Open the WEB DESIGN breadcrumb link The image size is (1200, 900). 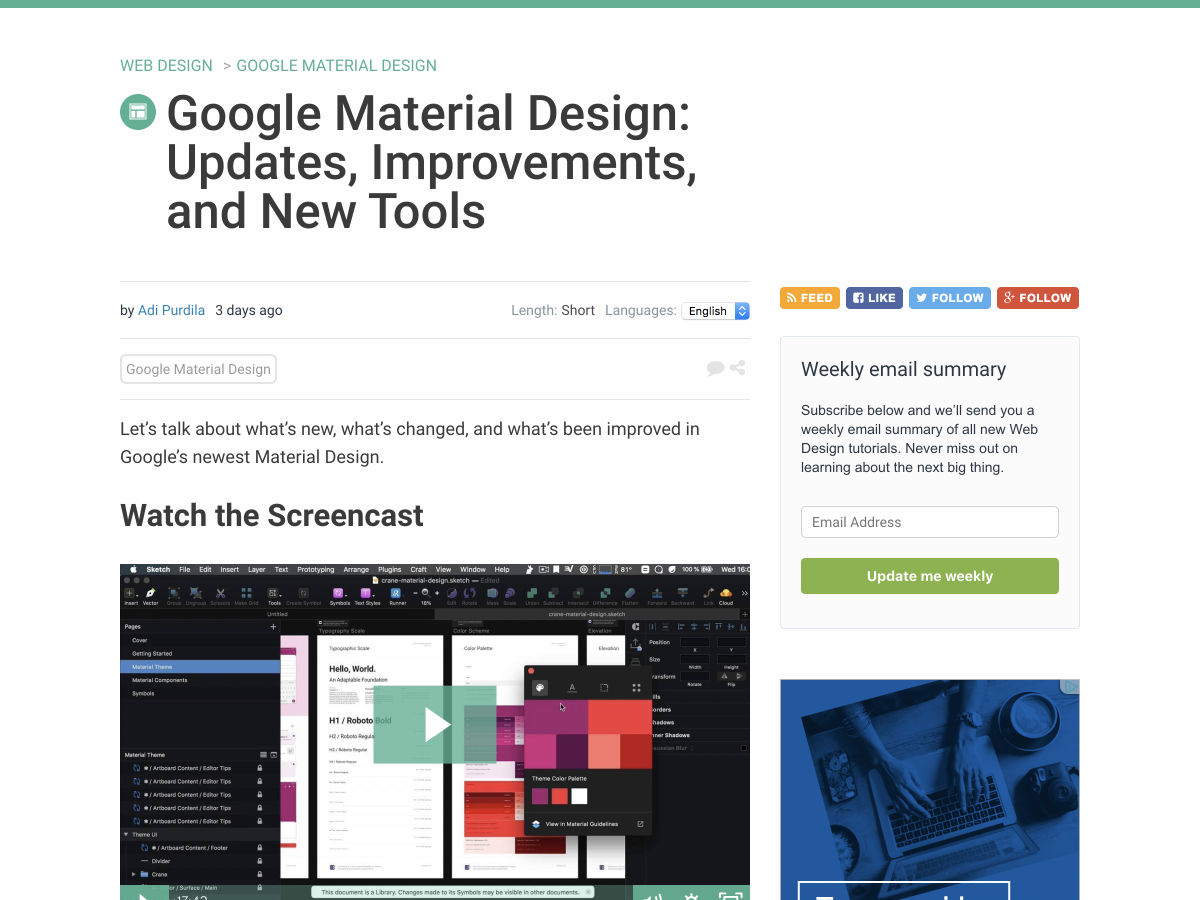tap(166, 66)
